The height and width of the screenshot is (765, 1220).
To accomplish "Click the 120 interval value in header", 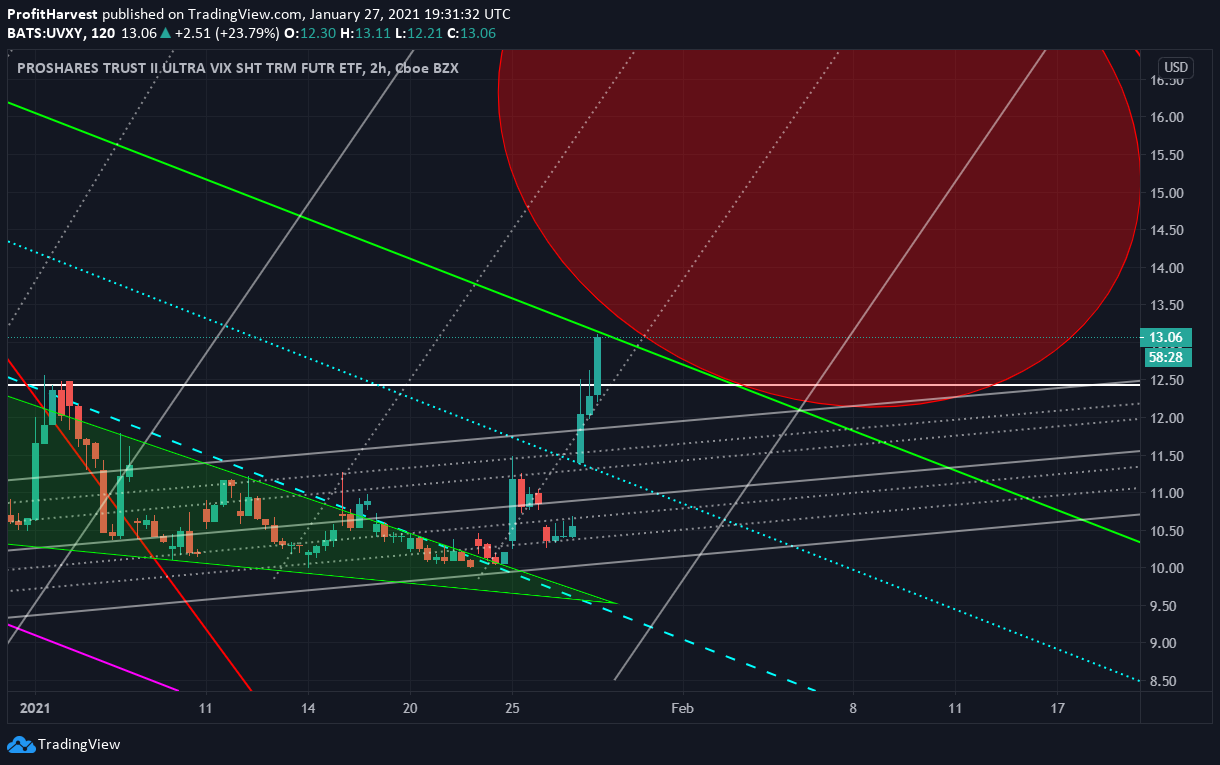I will point(101,33).
